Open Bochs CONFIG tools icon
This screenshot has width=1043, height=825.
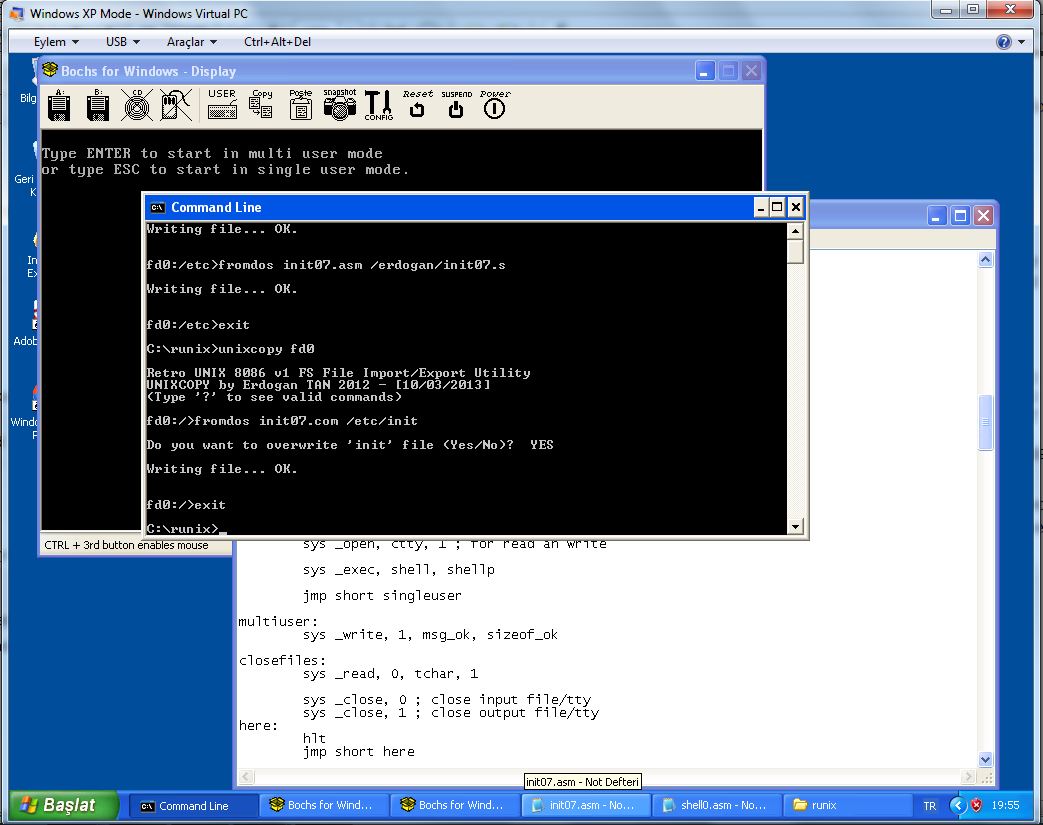[x=378, y=105]
